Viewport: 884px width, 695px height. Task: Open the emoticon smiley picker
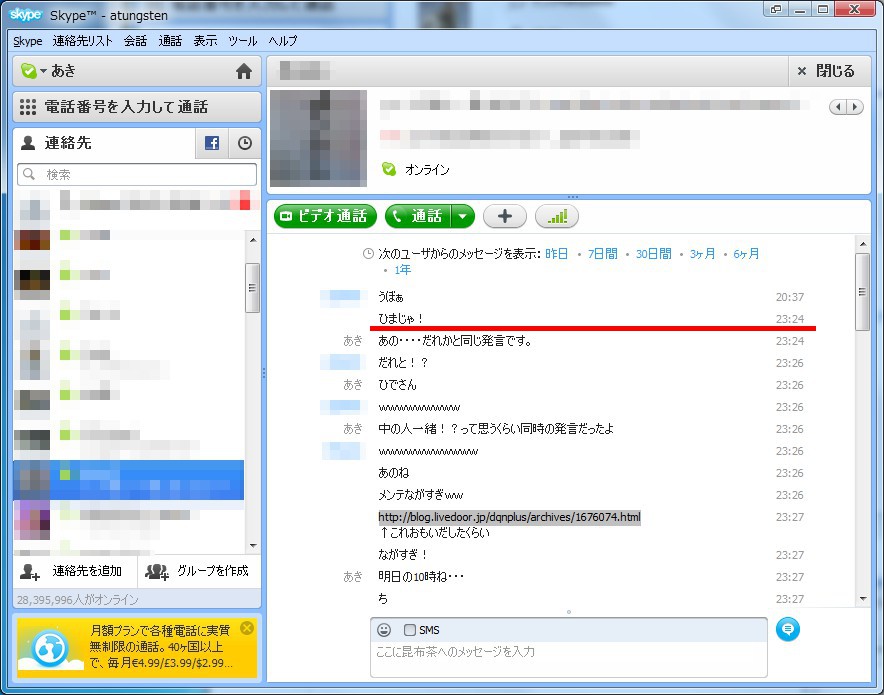tap(384, 630)
